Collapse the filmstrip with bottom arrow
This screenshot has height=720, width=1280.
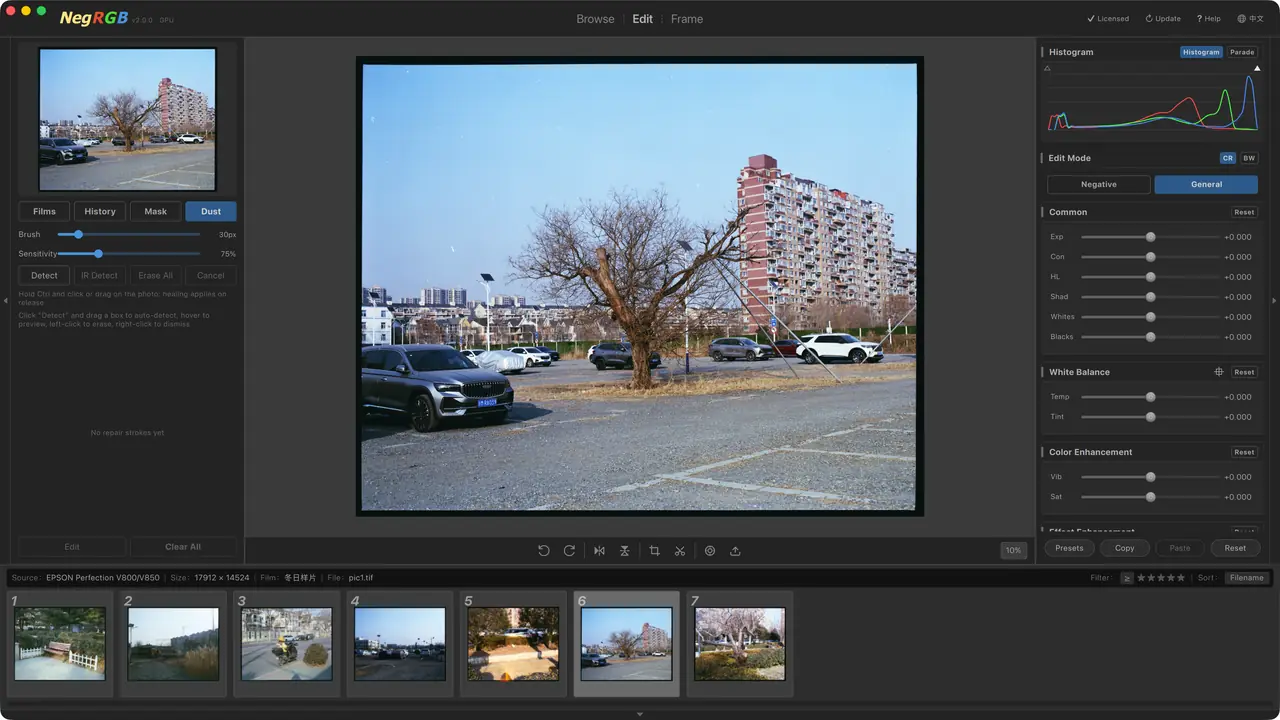tap(640, 714)
